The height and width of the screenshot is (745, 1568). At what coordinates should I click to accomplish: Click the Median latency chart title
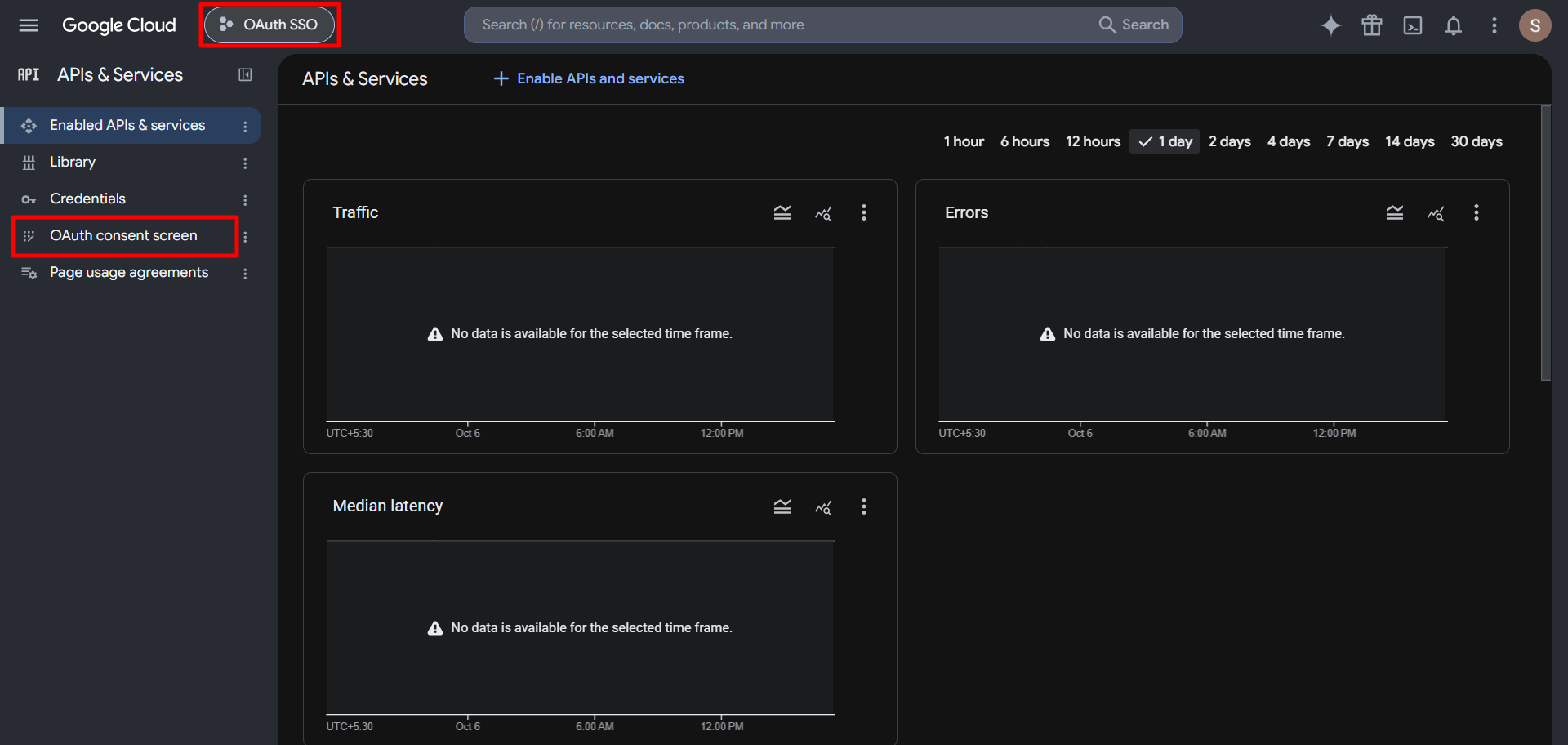(388, 506)
